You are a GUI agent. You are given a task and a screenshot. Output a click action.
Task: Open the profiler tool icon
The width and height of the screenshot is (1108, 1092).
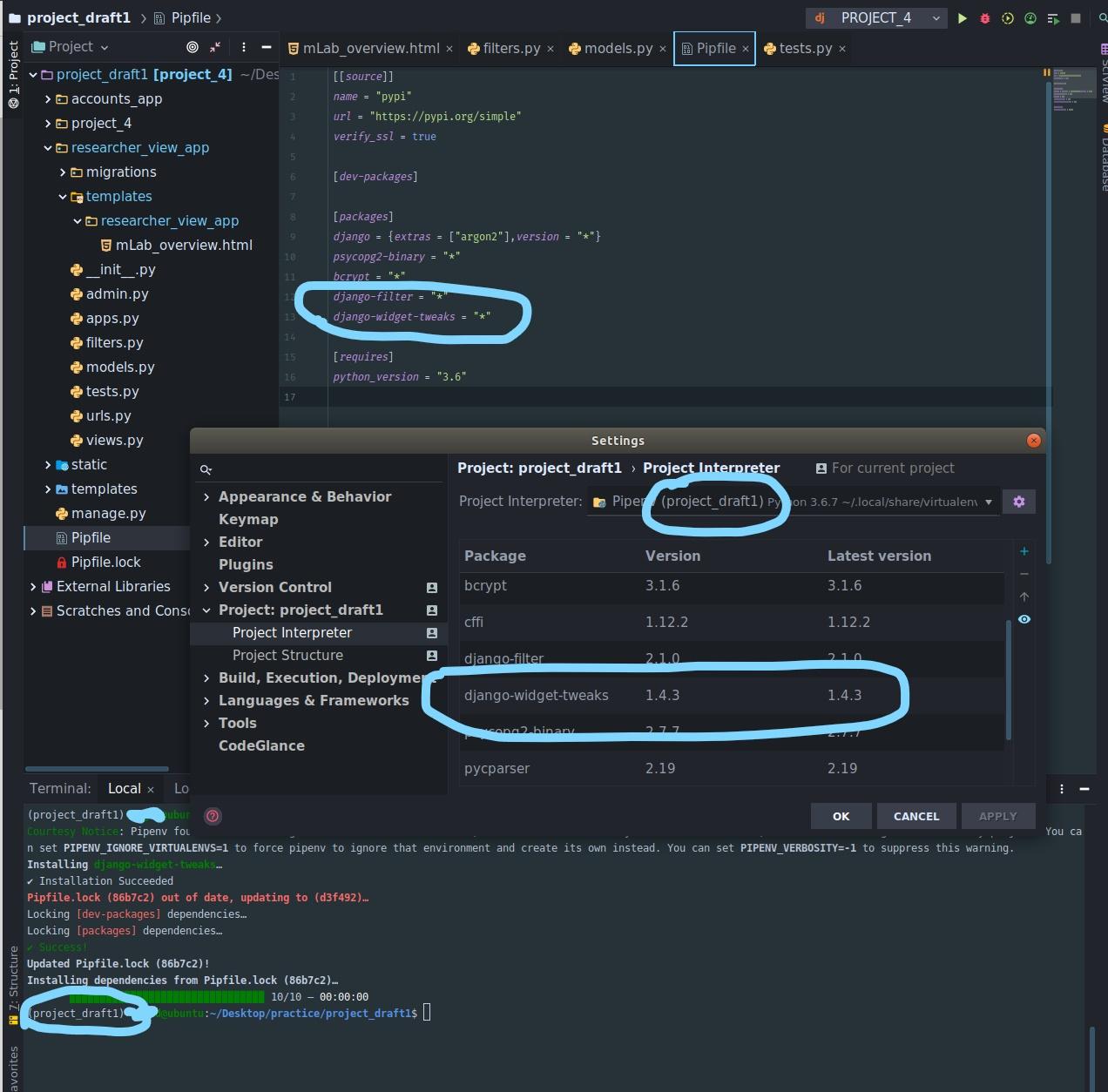click(1029, 17)
